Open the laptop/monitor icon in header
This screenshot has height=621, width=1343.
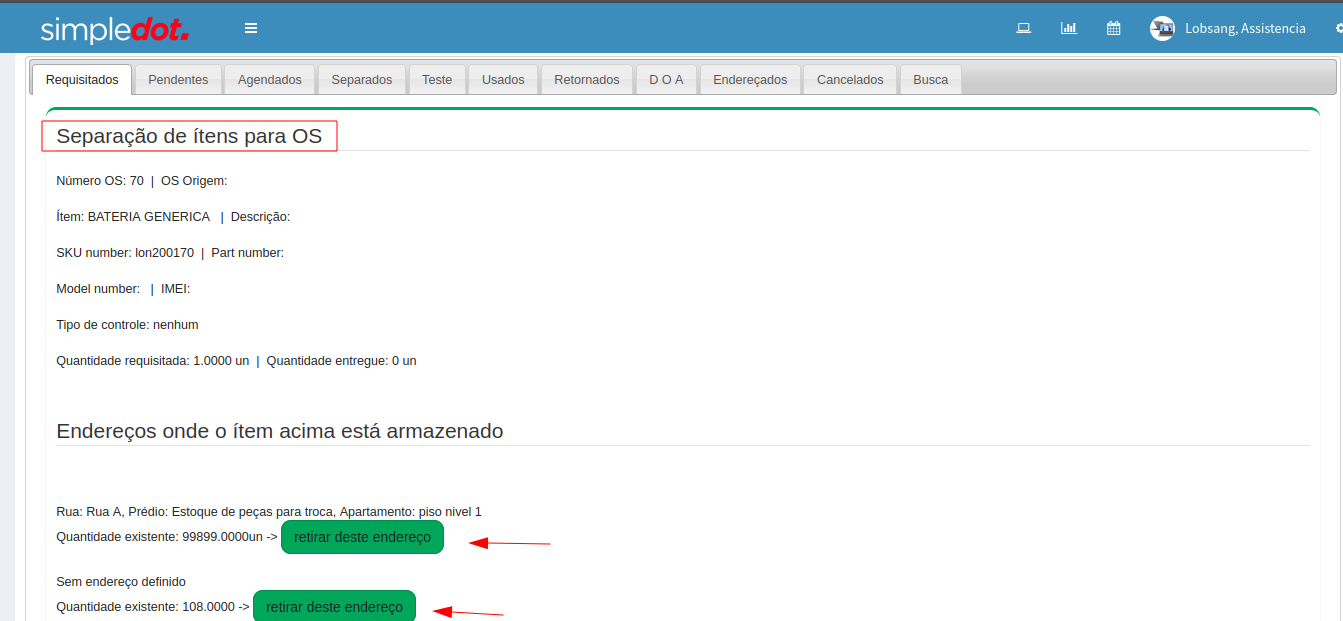[1023, 28]
